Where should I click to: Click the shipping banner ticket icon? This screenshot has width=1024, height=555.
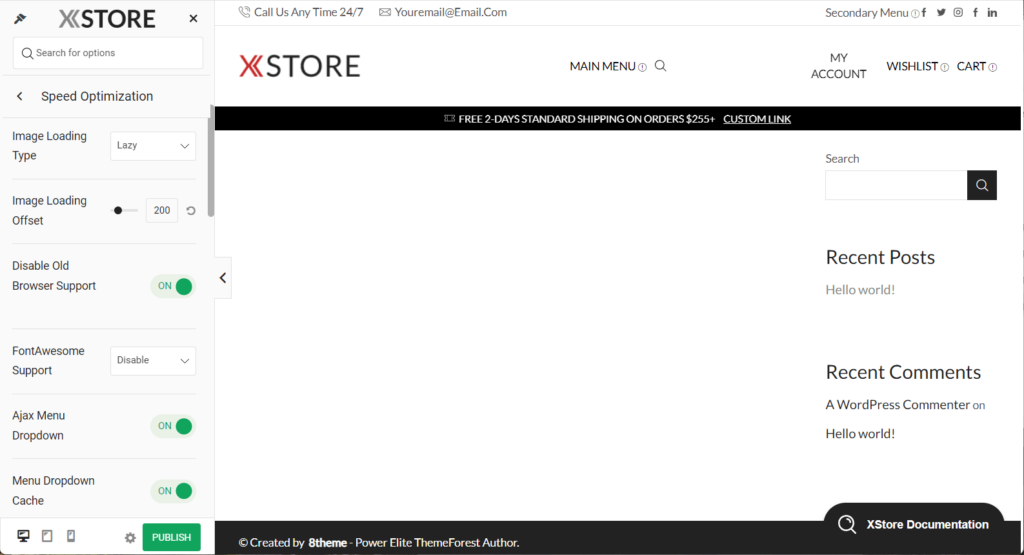click(449, 118)
